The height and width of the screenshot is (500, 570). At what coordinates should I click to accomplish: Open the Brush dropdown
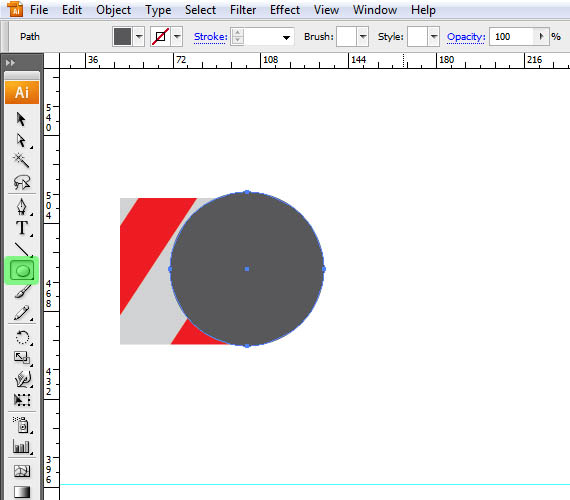point(363,36)
